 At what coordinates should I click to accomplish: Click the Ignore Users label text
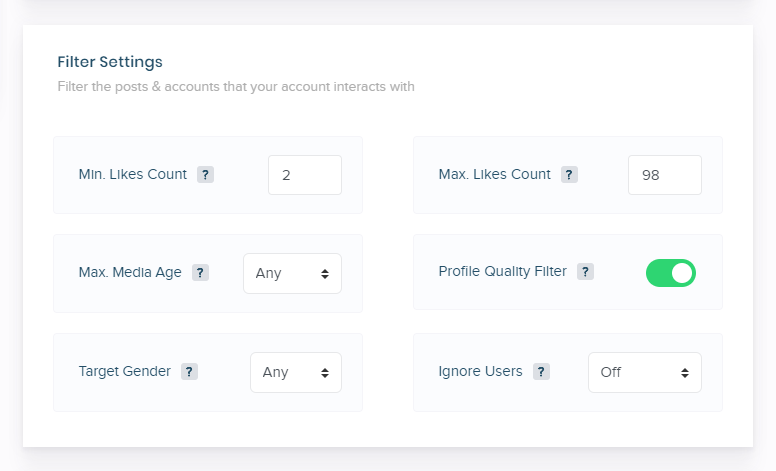click(x=480, y=371)
